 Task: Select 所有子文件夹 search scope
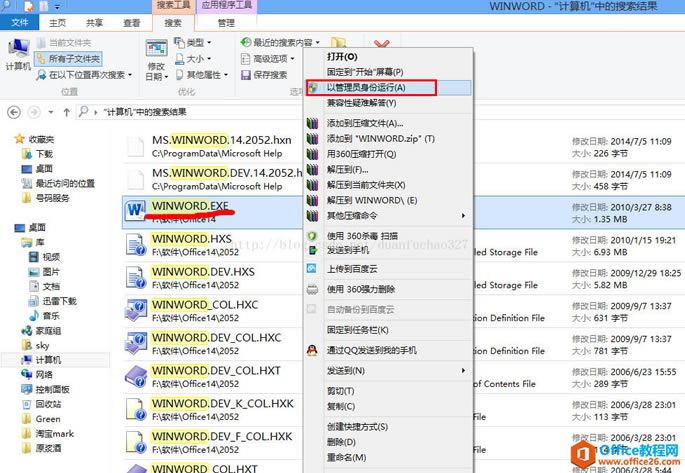click(x=69, y=59)
